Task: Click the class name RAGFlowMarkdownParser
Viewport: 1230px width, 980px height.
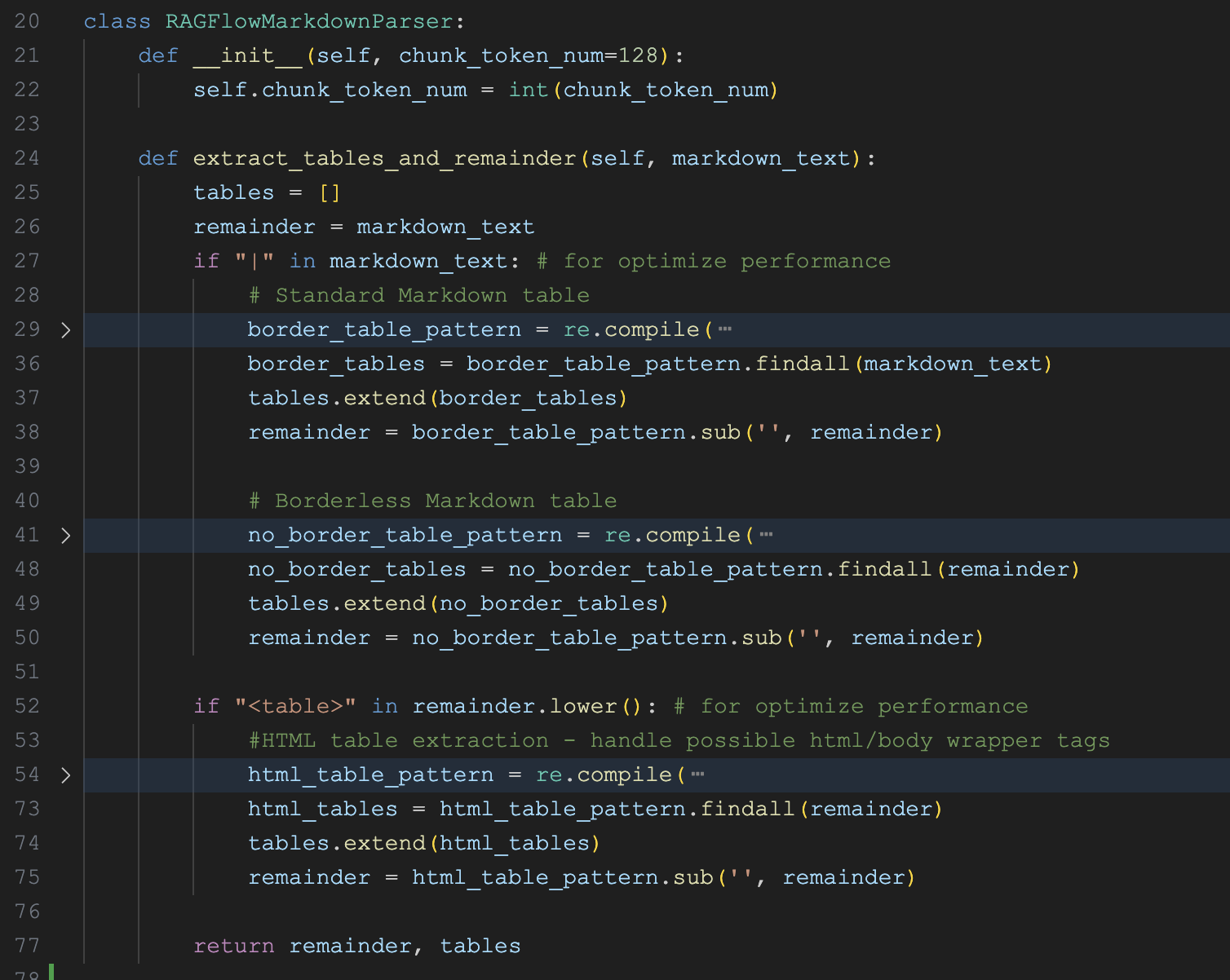Action: click(x=309, y=21)
